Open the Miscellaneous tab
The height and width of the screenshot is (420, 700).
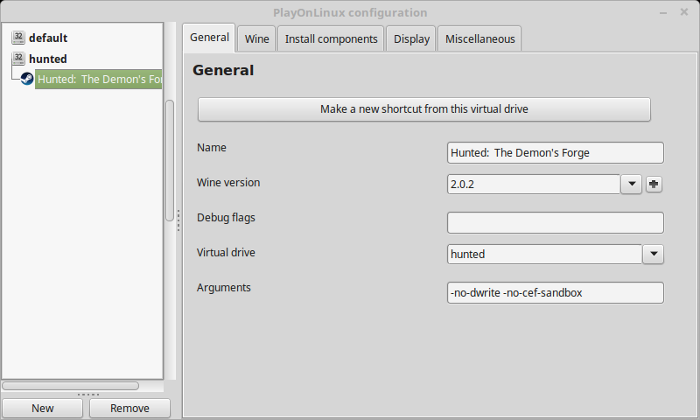[480, 39]
